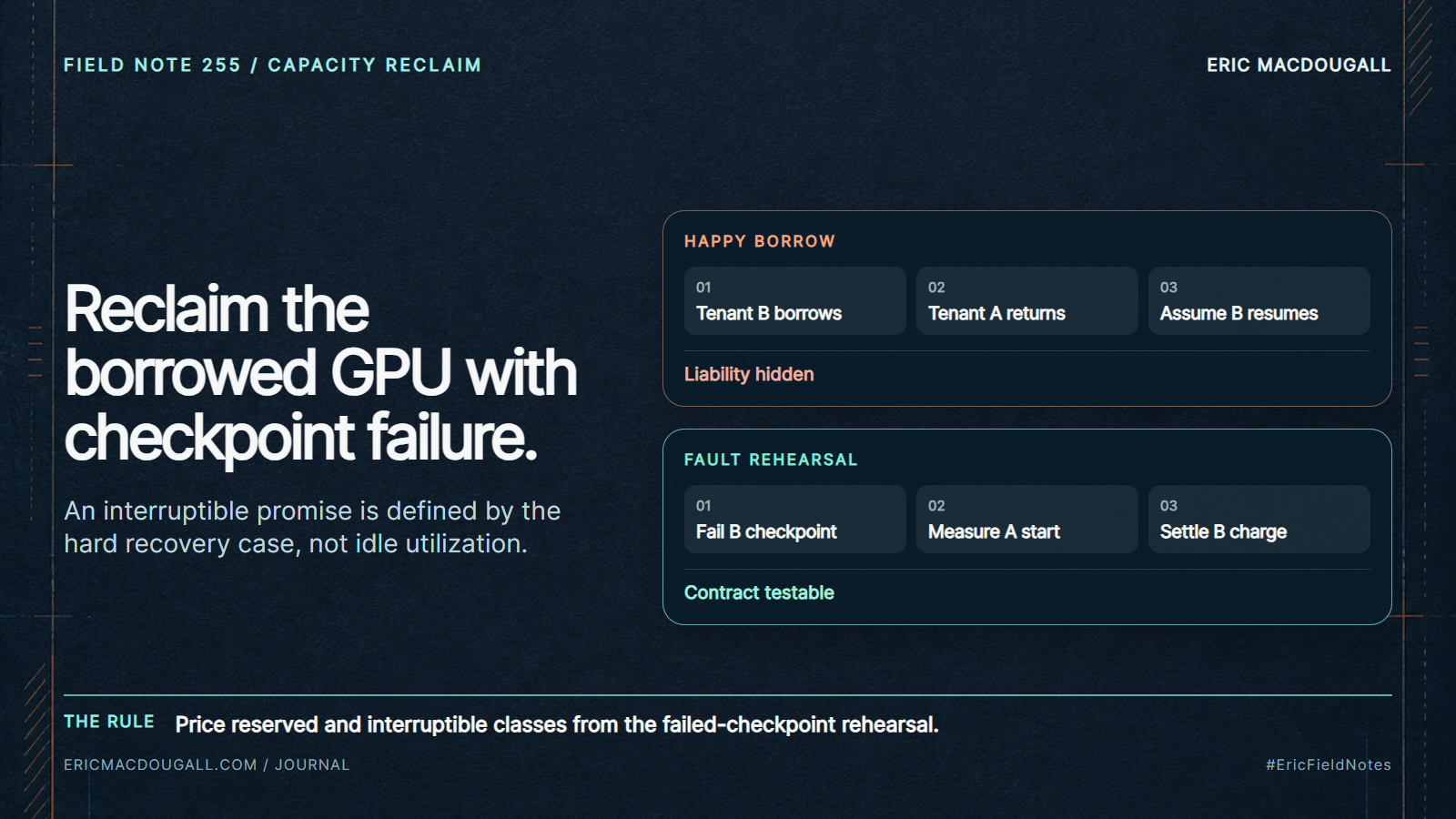Viewport: 1456px width, 819px height.
Task: Click the ERIC MACDOUGALL author name
Action: click(x=1299, y=66)
